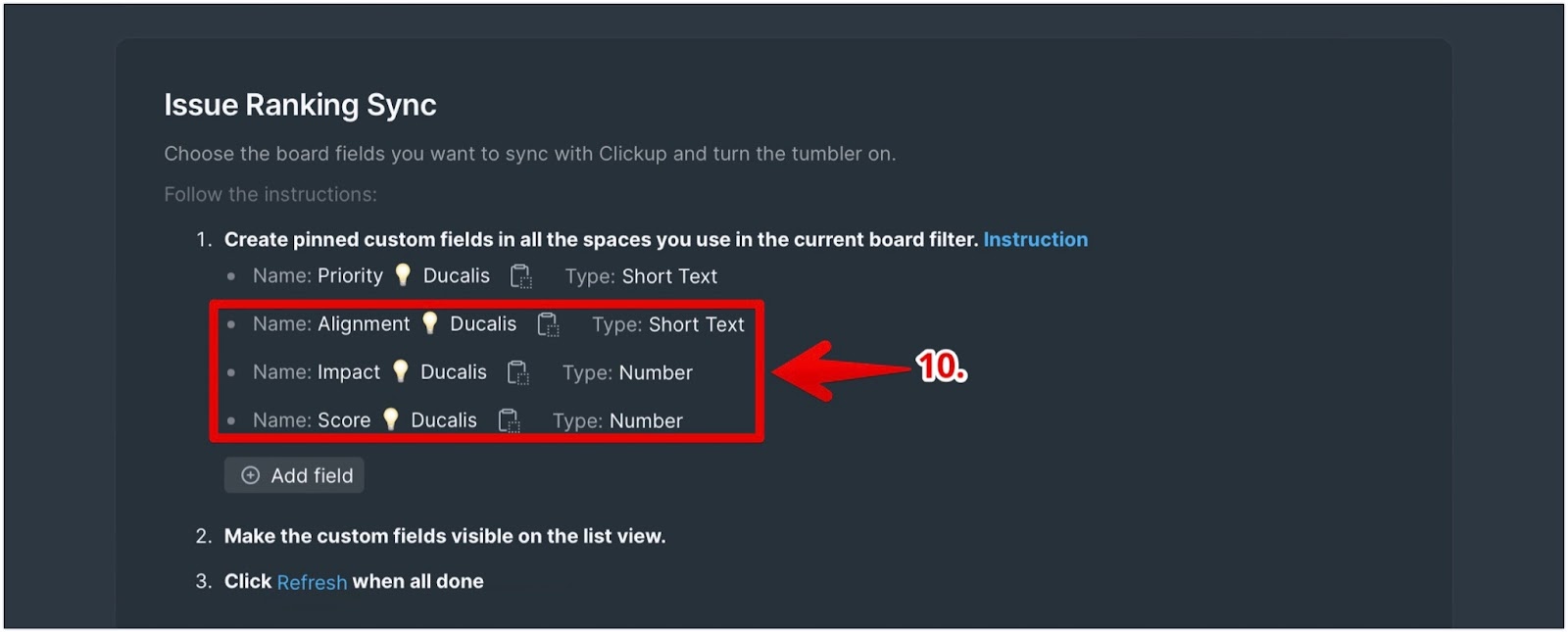1568x632 pixels.
Task: Select the Short Text type of Alignment
Action: click(696, 324)
